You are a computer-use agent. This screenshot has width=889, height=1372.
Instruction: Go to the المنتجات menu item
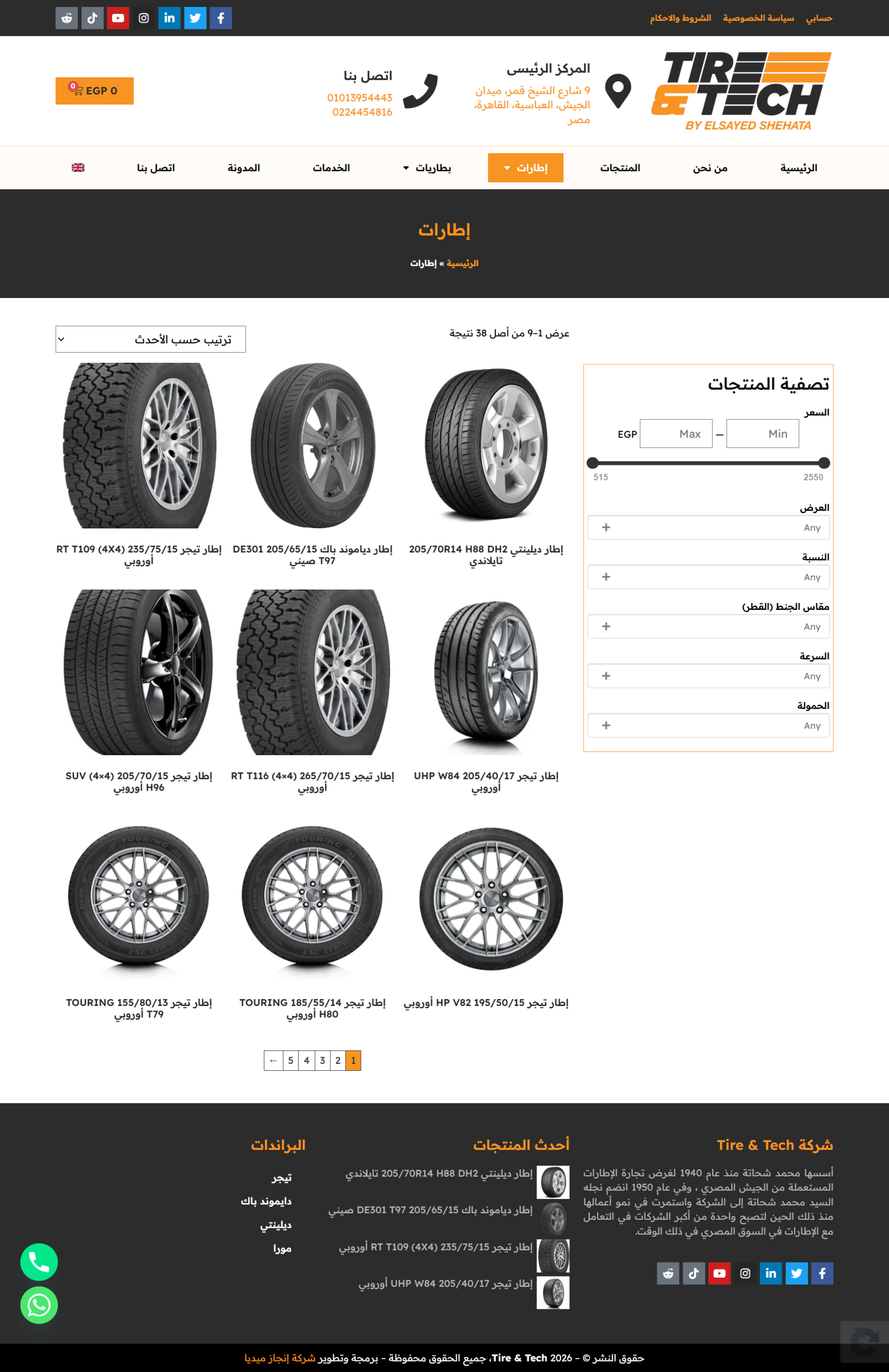click(620, 168)
